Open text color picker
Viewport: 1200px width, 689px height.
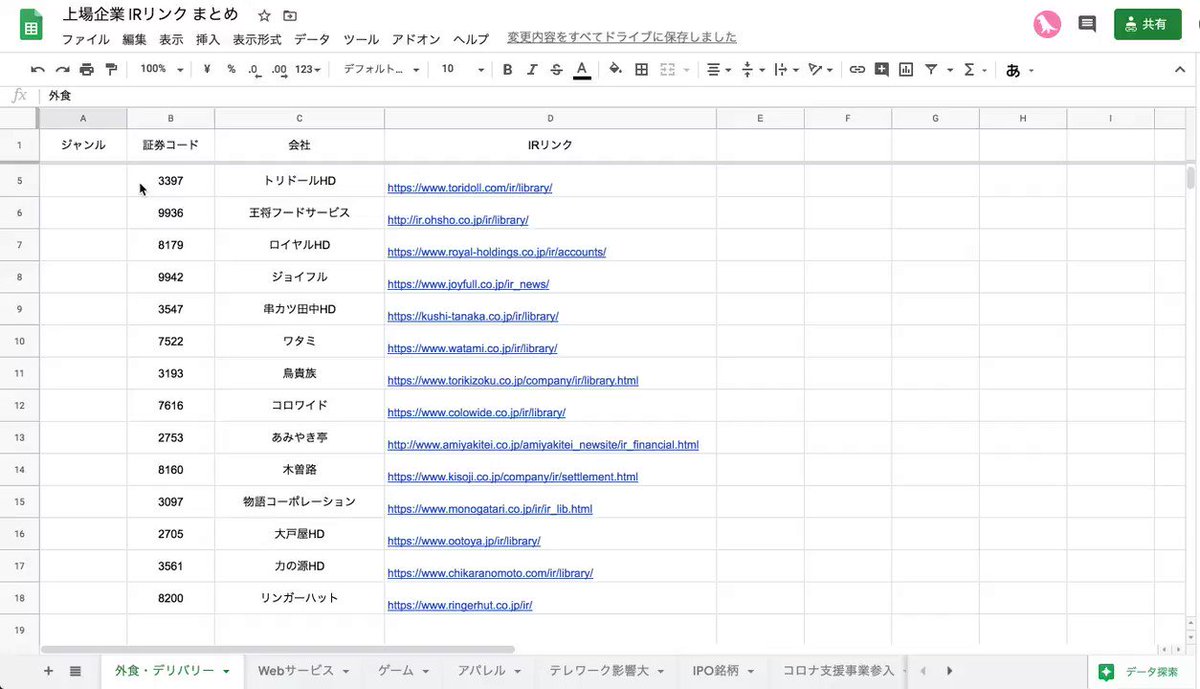pos(581,70)
